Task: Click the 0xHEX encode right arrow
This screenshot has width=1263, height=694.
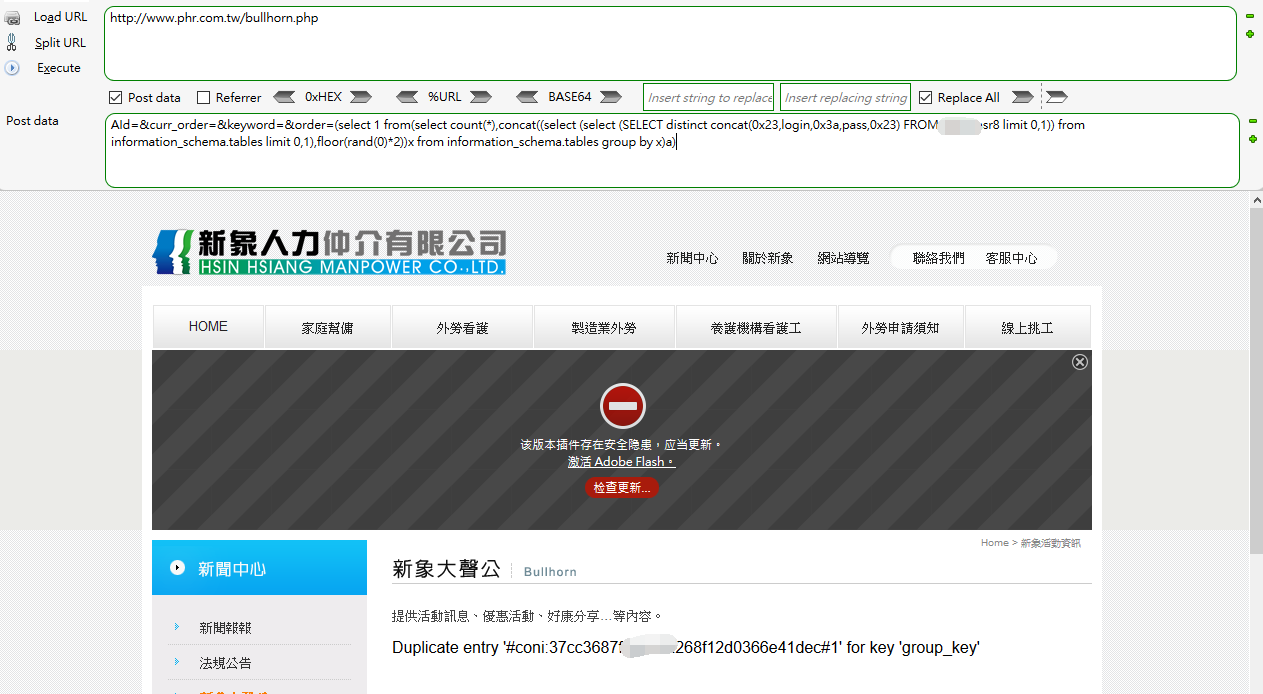Action: 361,97
